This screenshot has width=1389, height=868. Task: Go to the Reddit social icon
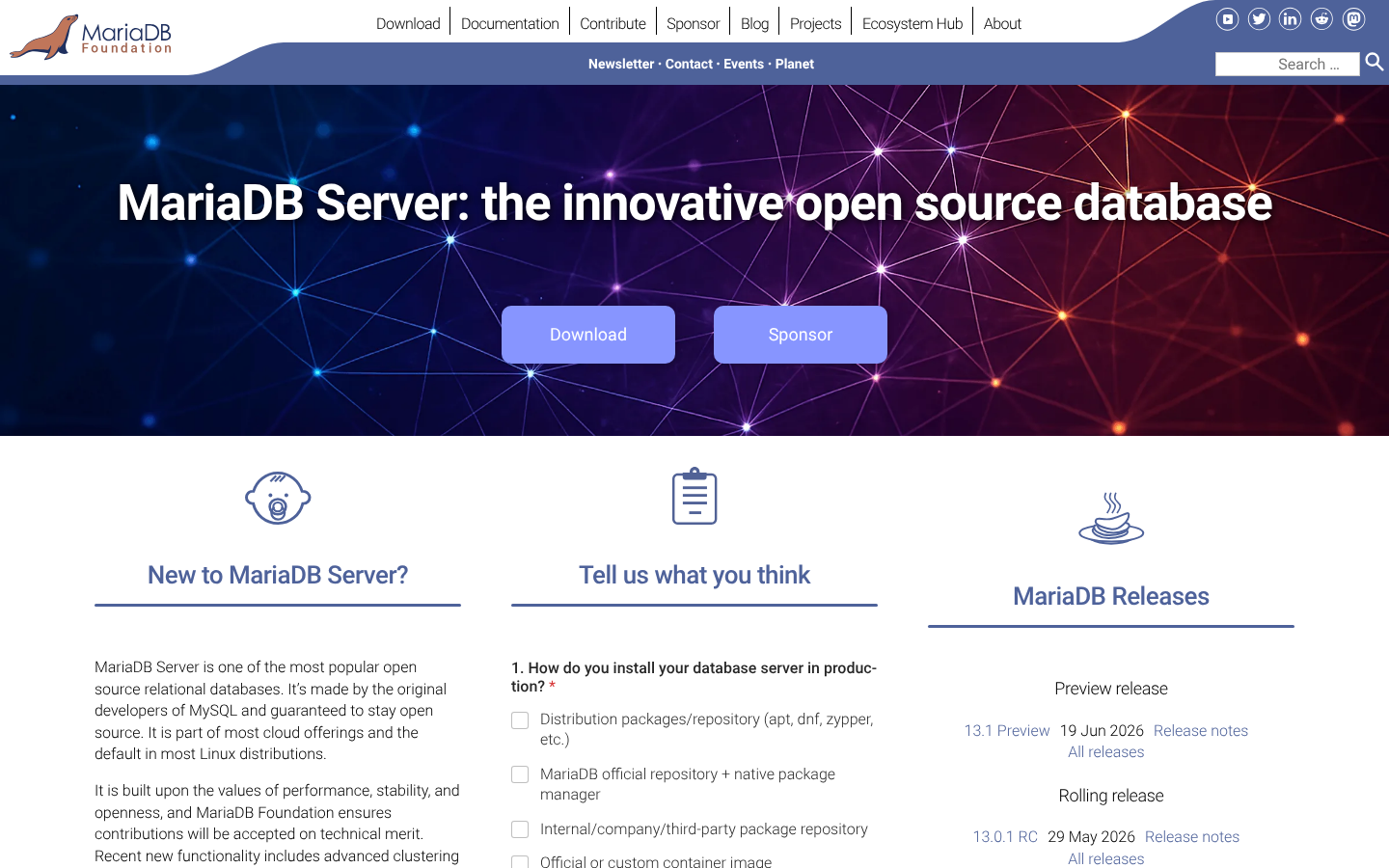click(x=1322, y=18)
